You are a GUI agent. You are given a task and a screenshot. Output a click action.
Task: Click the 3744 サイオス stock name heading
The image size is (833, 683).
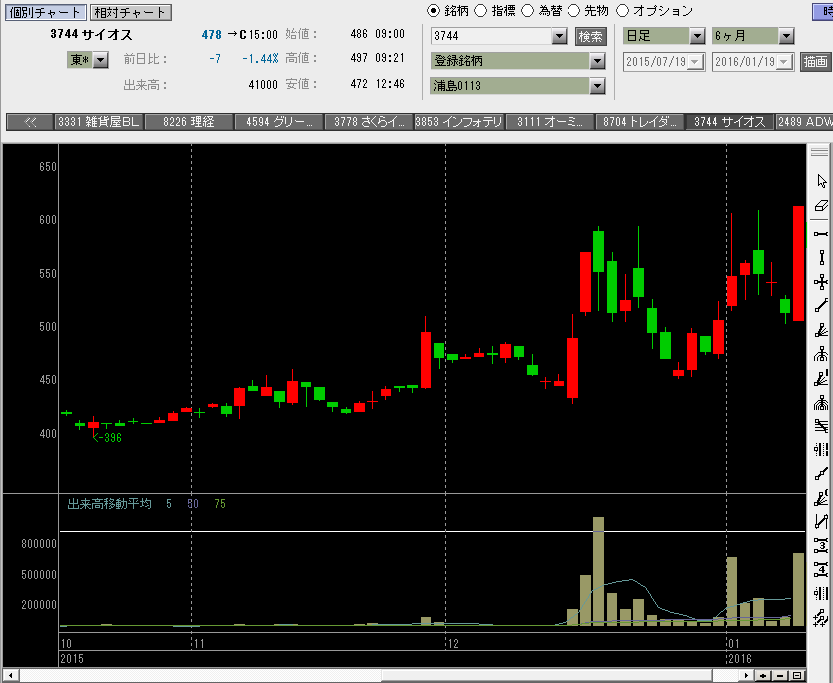pyautogui.click(x=91, y=35)
